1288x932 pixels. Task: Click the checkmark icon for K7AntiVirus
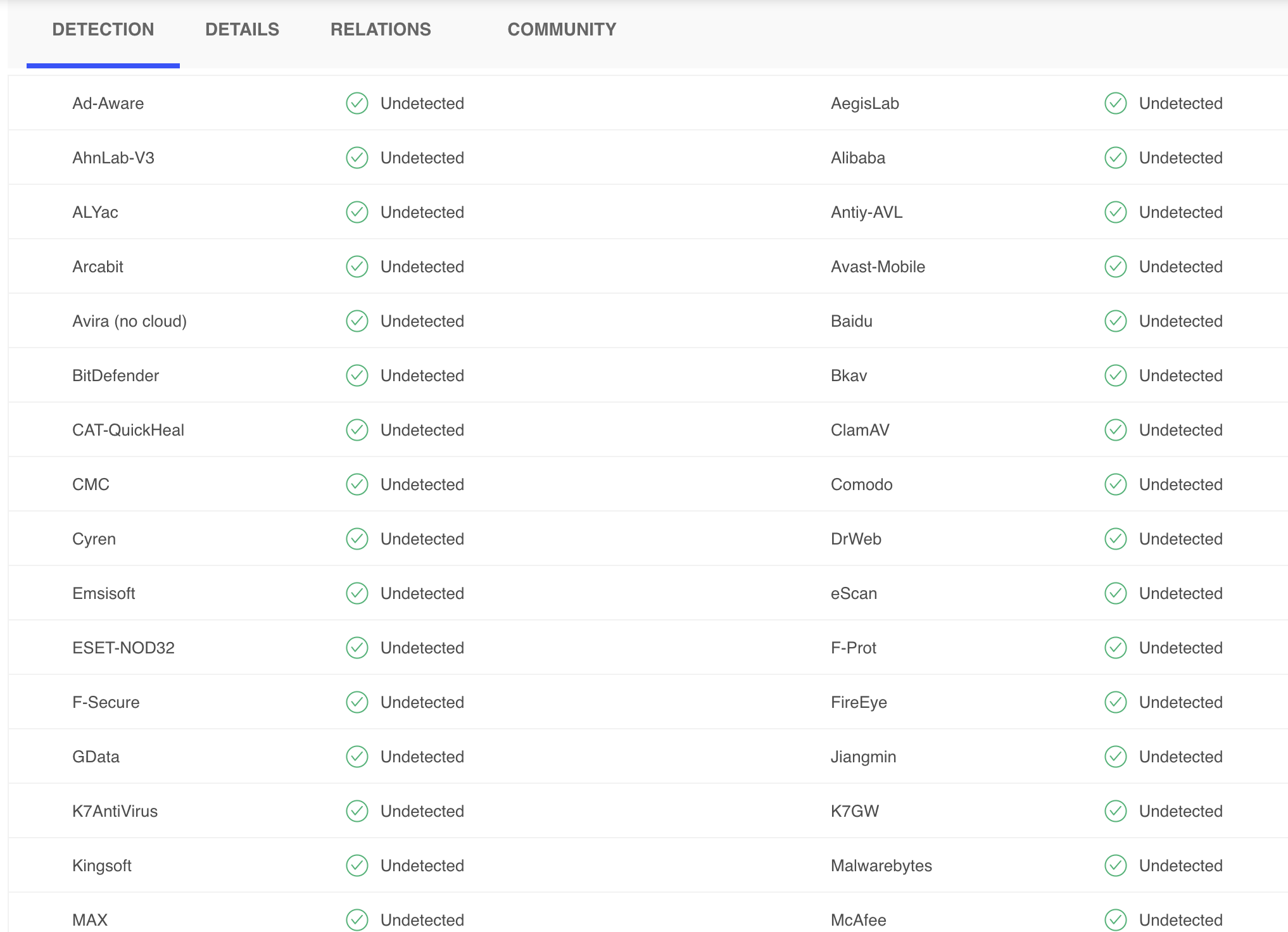pyautogui.click(x=357, y=811)
